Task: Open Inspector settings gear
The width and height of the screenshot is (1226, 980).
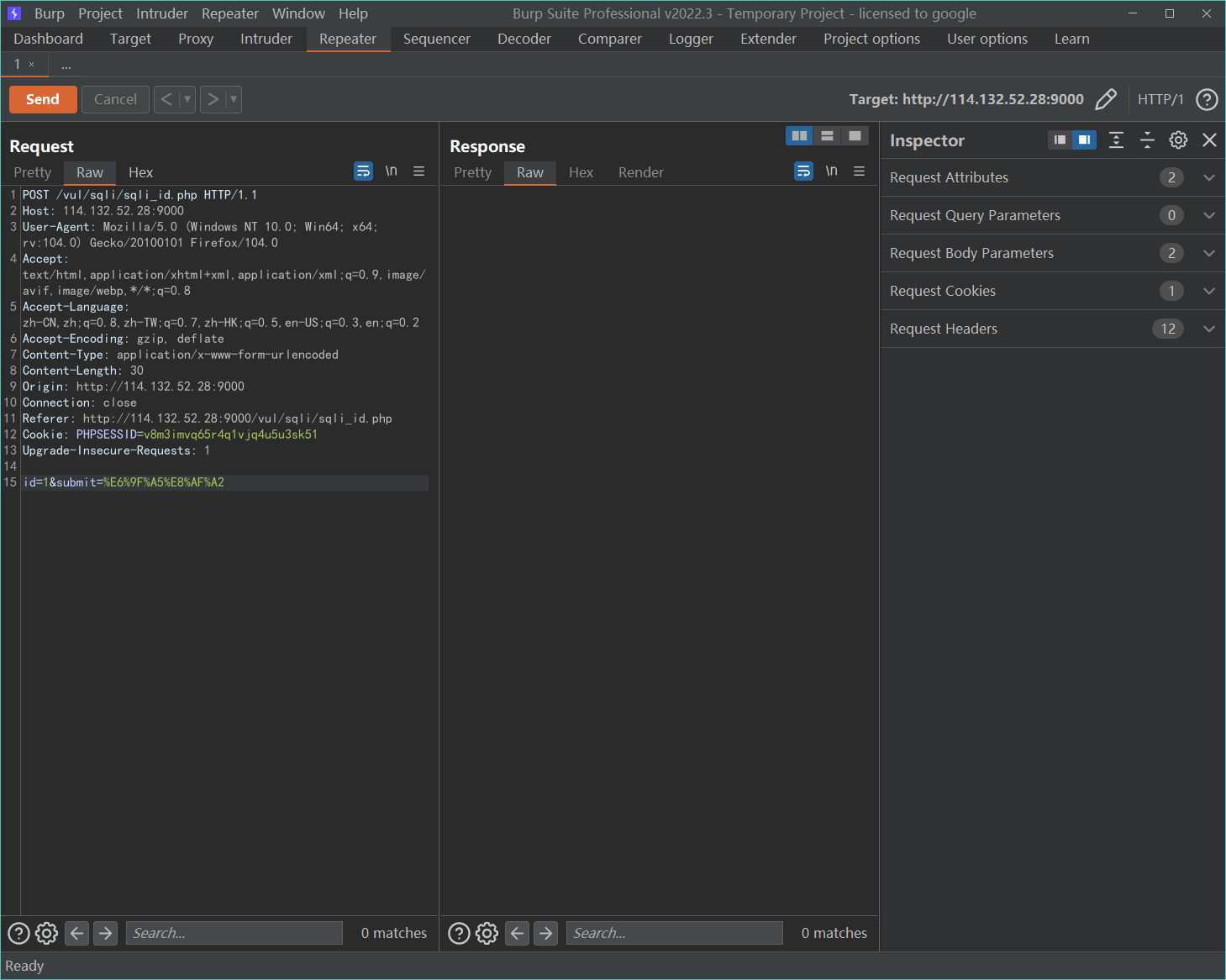Action: (1178, 140)
